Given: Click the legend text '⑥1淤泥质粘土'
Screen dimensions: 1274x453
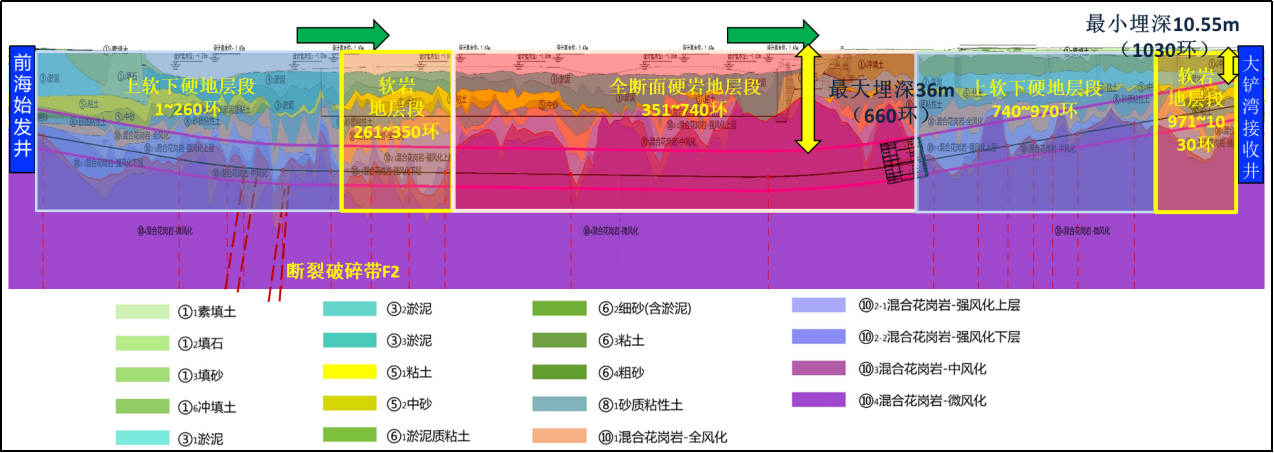Looking at the screenshot, I should pyautogui.click(x=428, y=436).
